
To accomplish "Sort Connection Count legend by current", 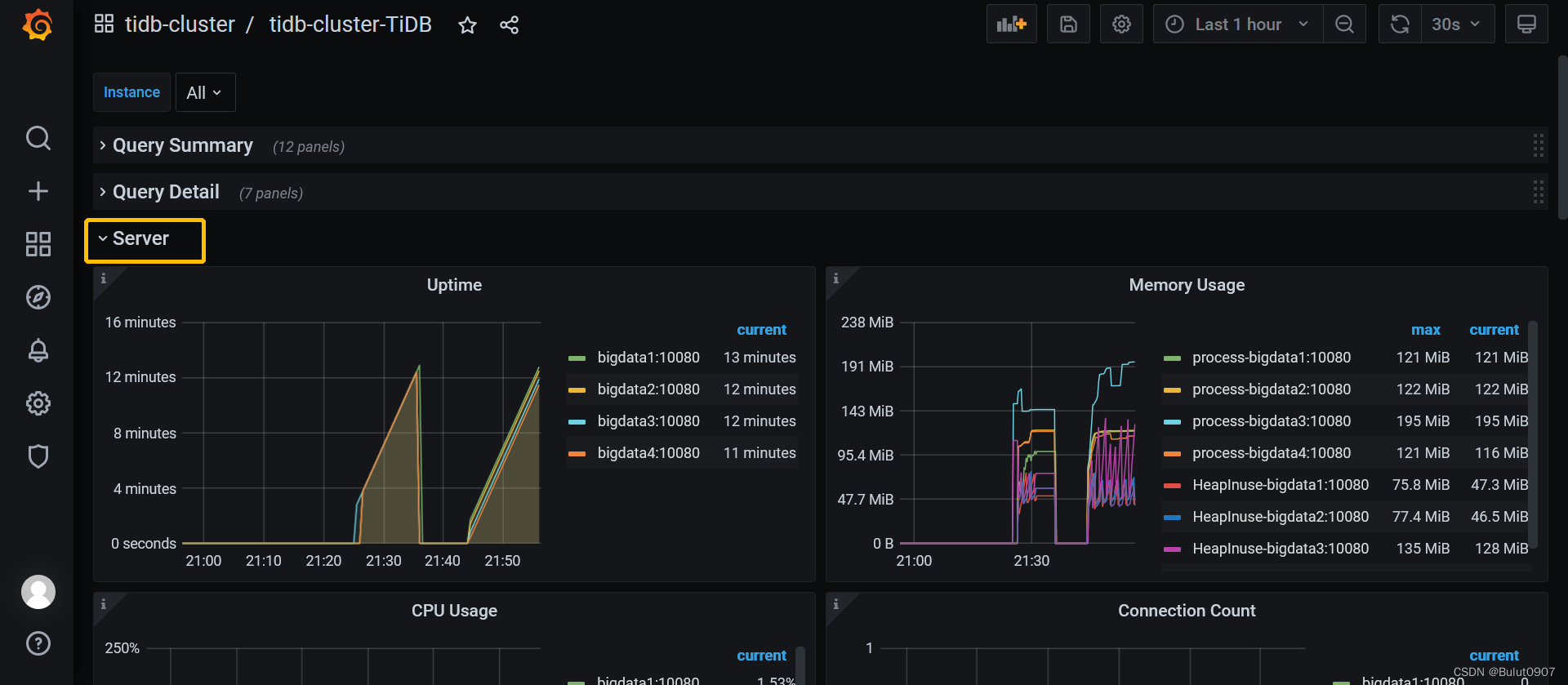I will point(1494,656).
